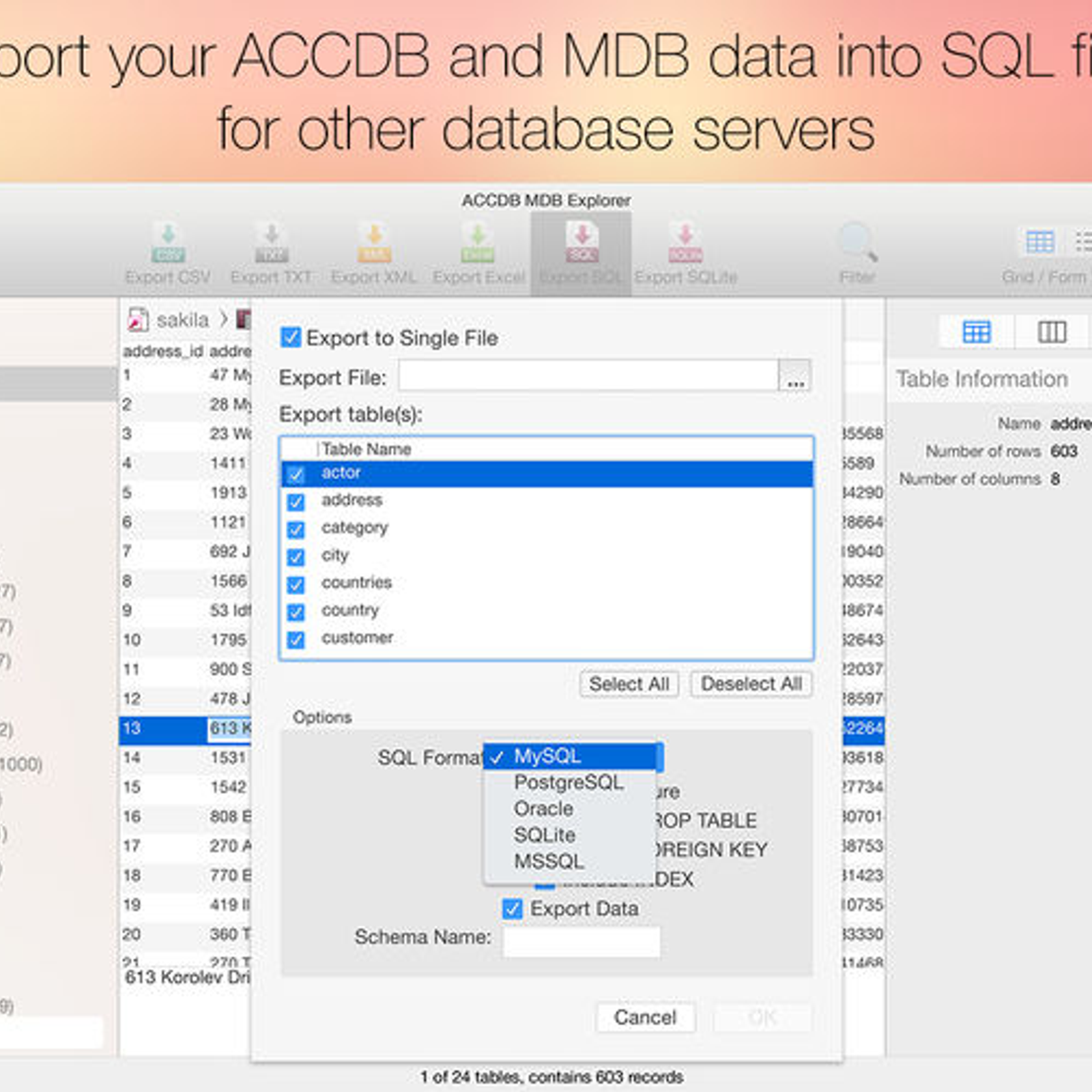Uncheck the address table checkbox
This screenshot has width=1092, height=1092.
pos(296,502)
